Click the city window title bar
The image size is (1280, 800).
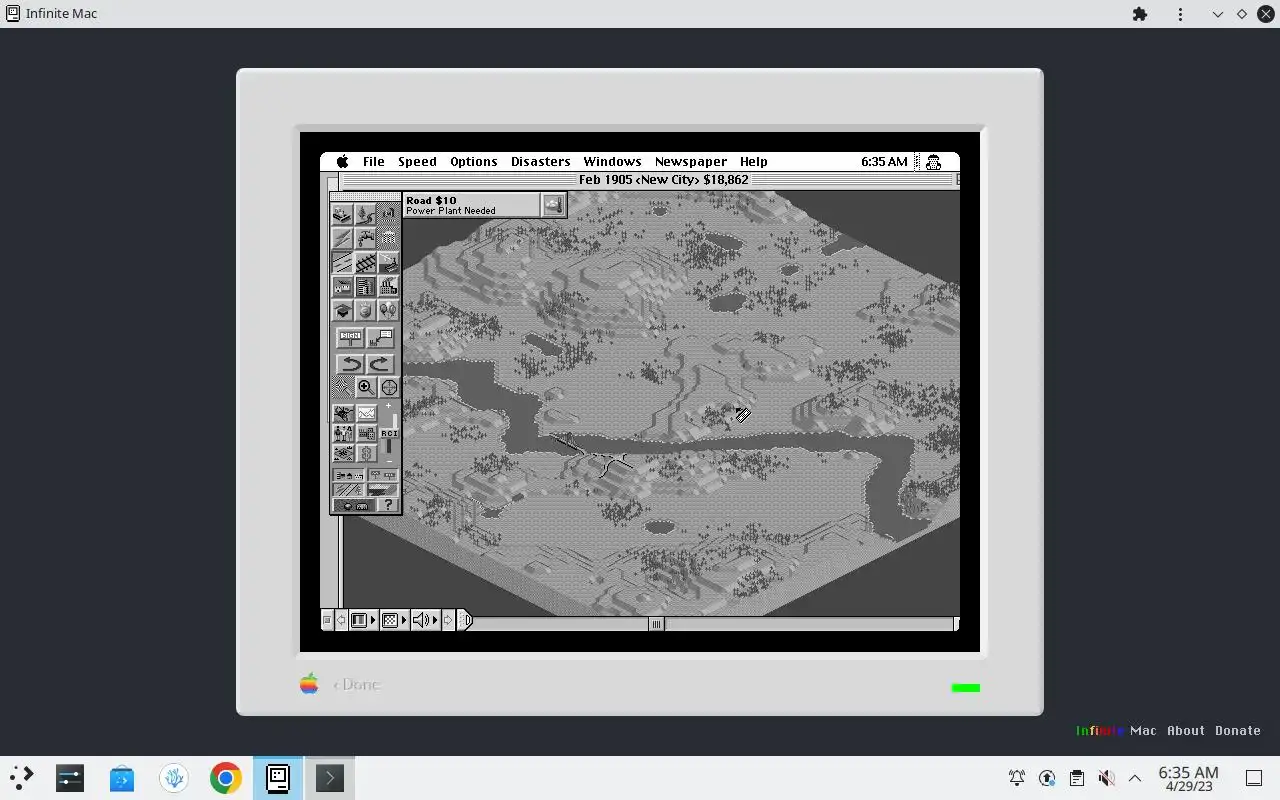point(648,180)
